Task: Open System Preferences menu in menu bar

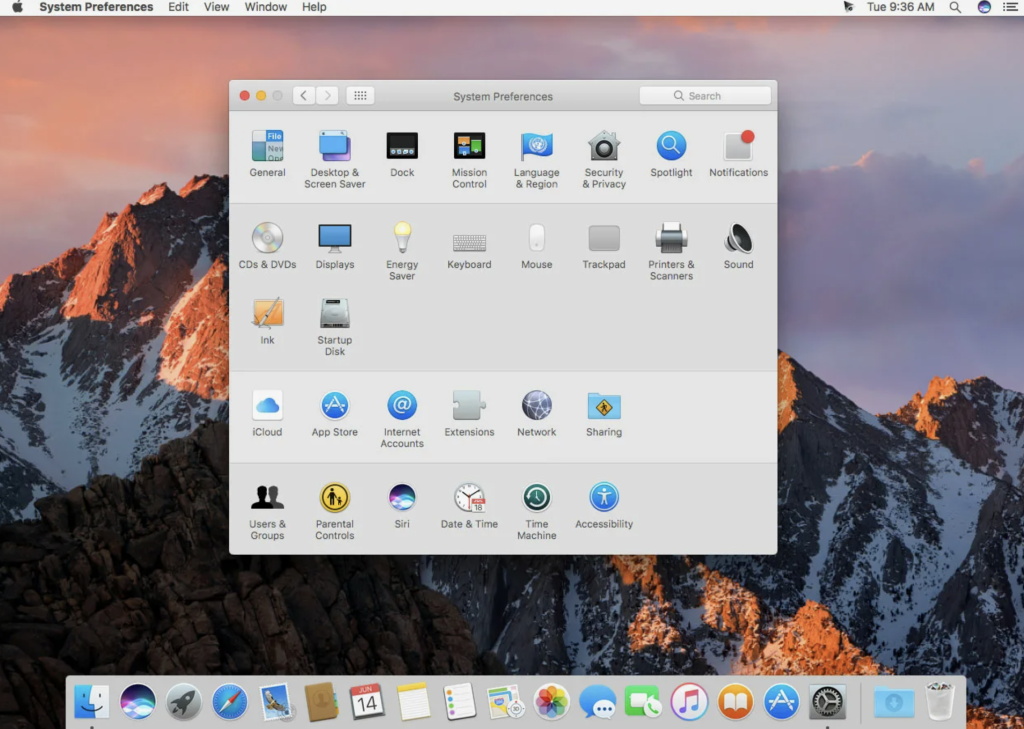Action: click(96, 7)
